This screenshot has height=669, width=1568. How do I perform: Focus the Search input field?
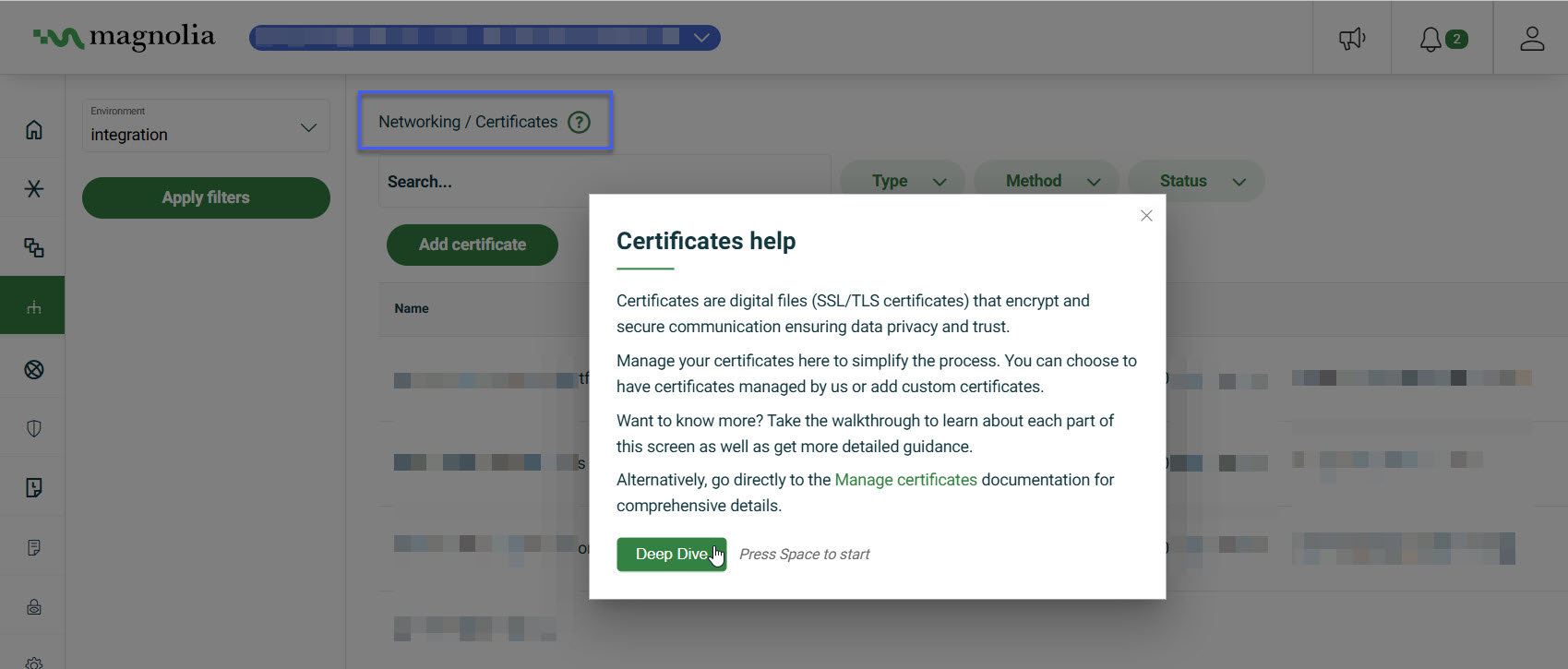point(604,182)
